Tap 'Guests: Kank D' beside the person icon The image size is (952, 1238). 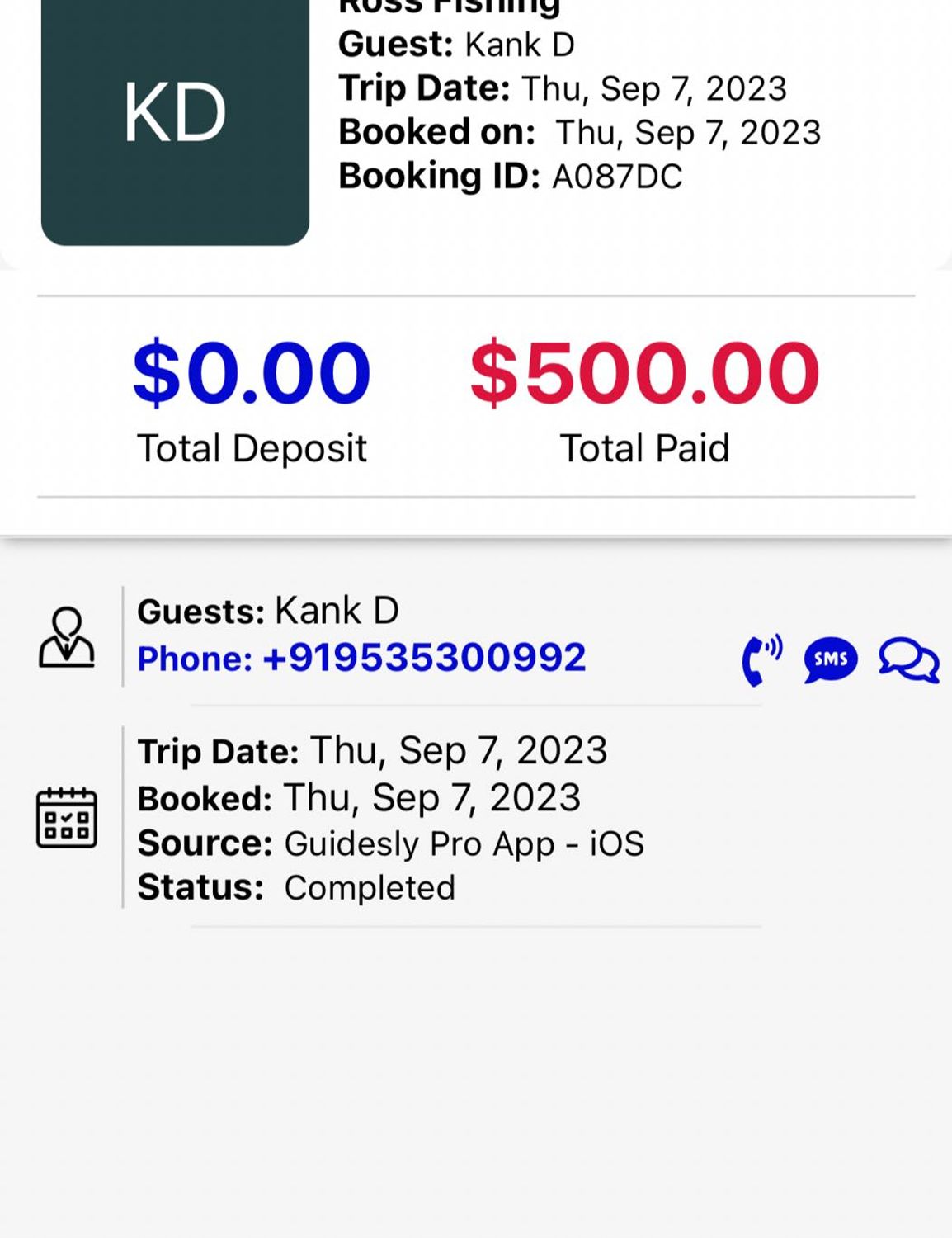click(x=268, y=612)
